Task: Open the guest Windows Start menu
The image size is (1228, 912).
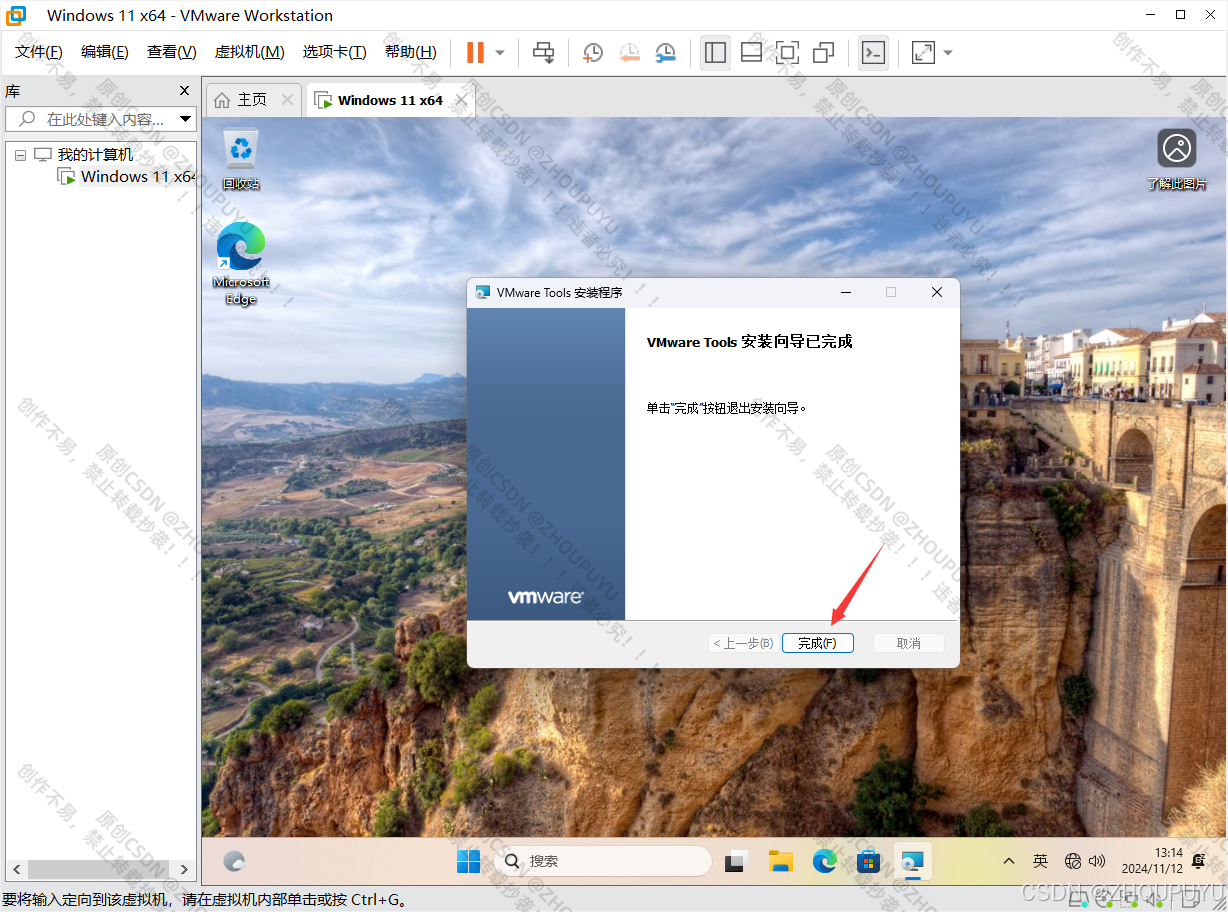Action: tap(468, 861)
